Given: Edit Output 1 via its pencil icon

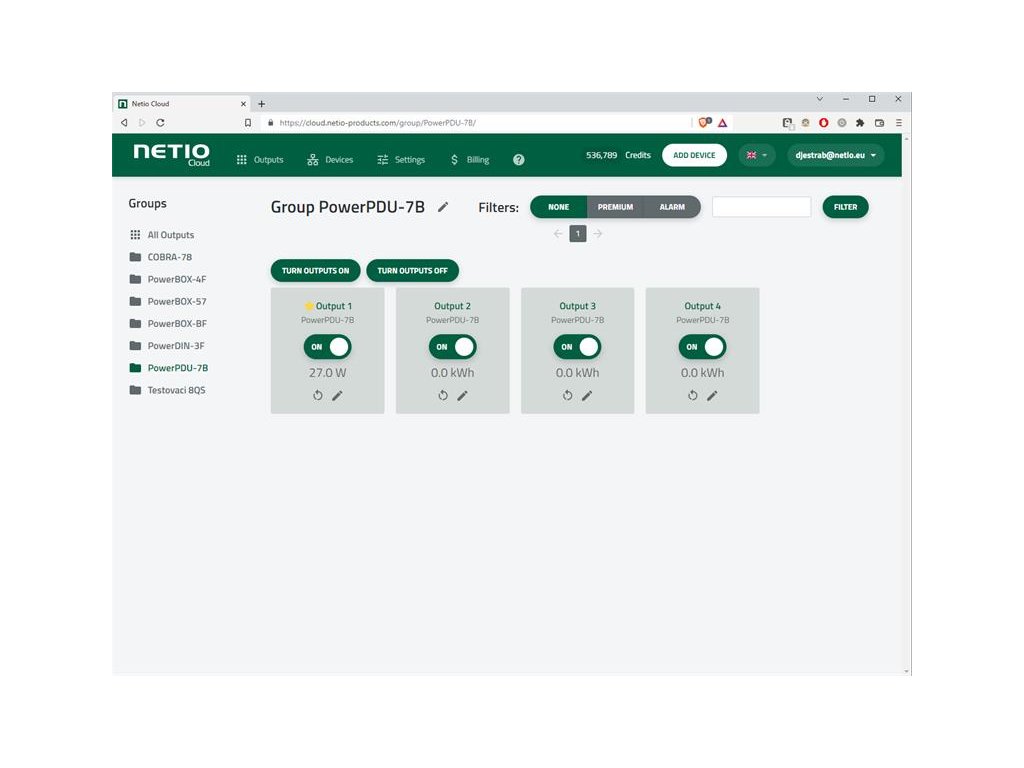Looking at the screenshot, I should [337, 395].
